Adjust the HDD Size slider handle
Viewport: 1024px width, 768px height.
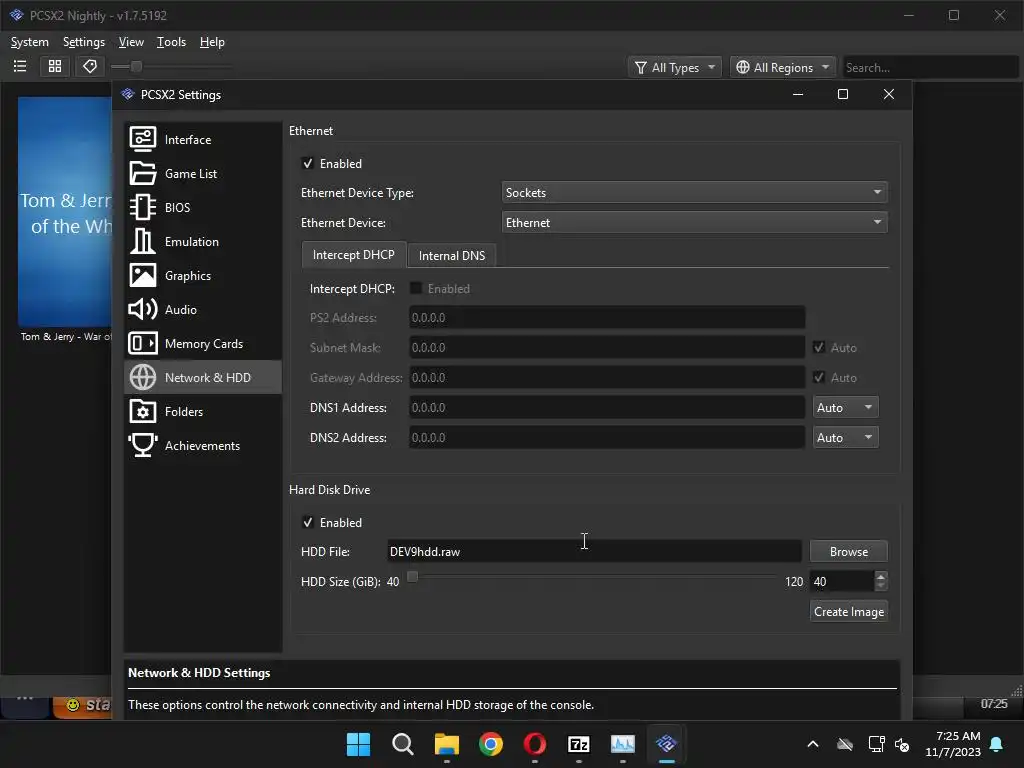click(x=412, y=577)
